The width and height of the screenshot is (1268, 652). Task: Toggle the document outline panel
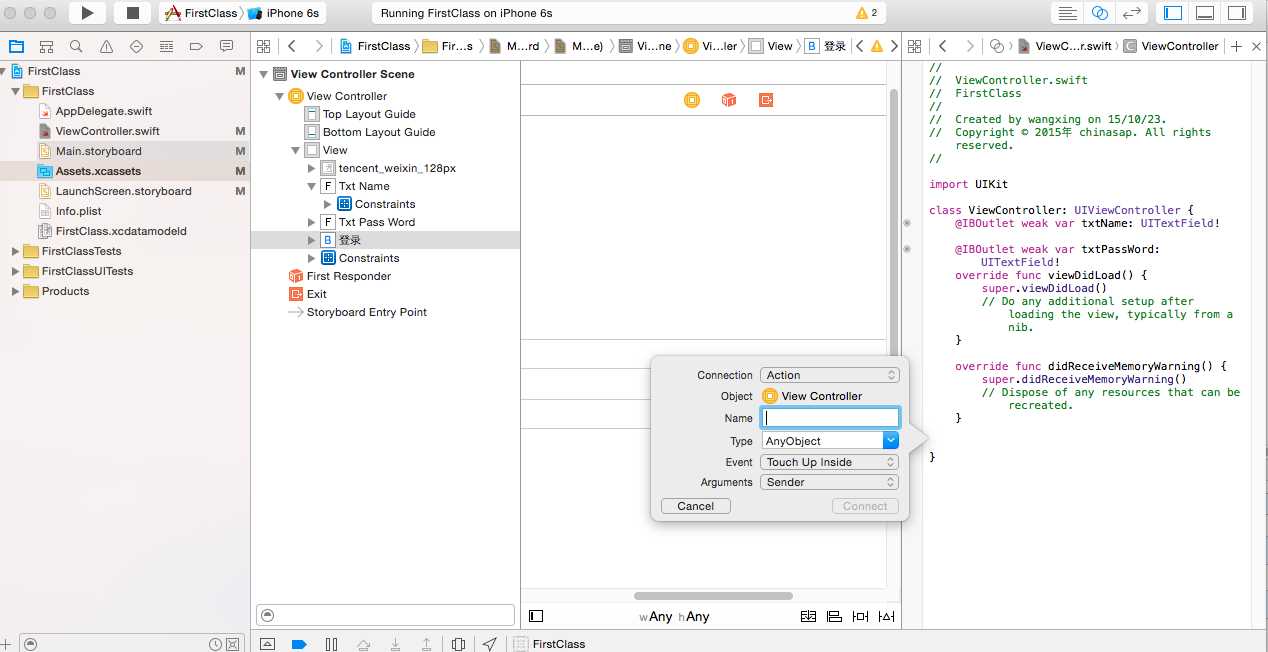tap(536, 616)
